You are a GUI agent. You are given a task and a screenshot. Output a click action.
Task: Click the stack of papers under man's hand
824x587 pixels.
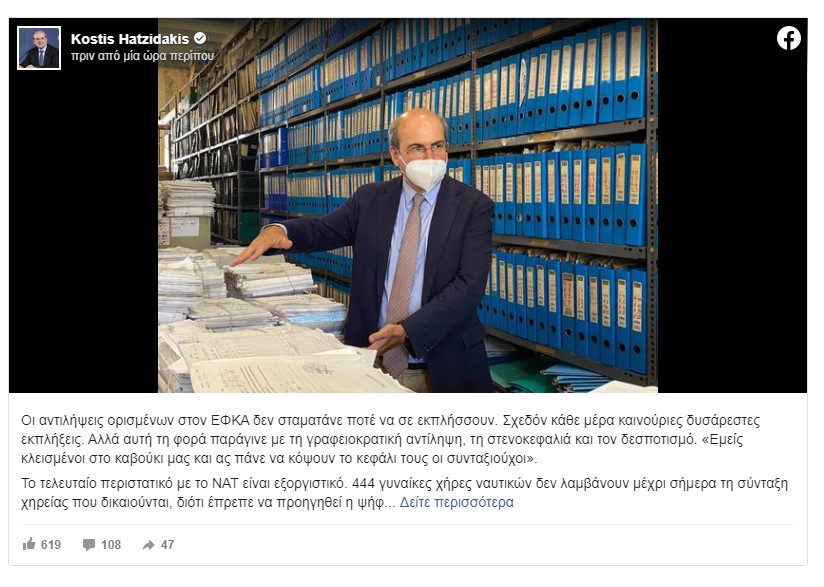pos(269,279)
